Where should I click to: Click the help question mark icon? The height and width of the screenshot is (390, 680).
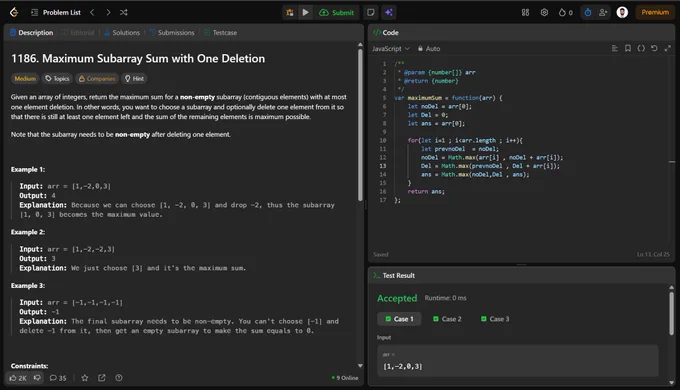118,378
